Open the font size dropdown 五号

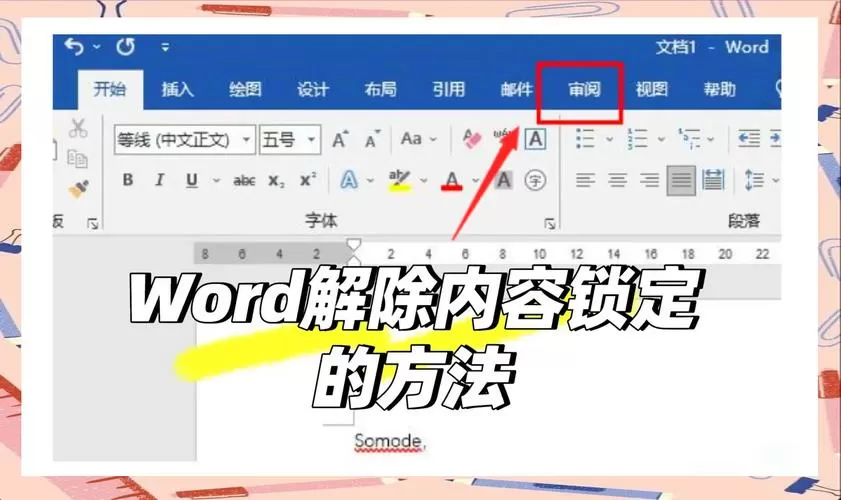tap(290, 140)
